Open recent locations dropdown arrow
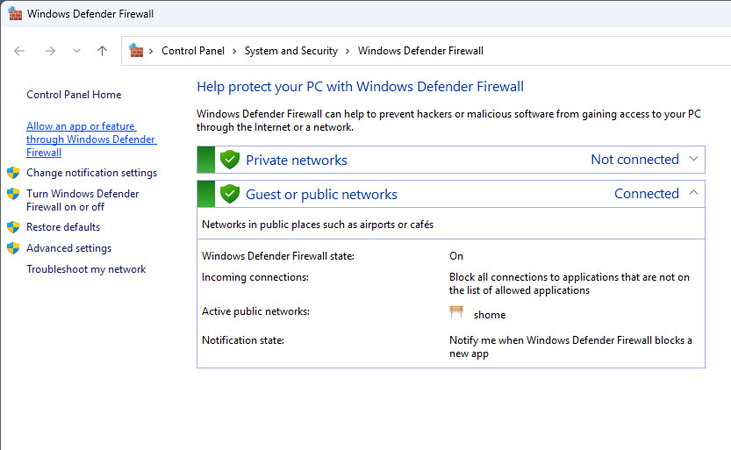The width and height of the screenshot is (731, 450). point(76,51)
